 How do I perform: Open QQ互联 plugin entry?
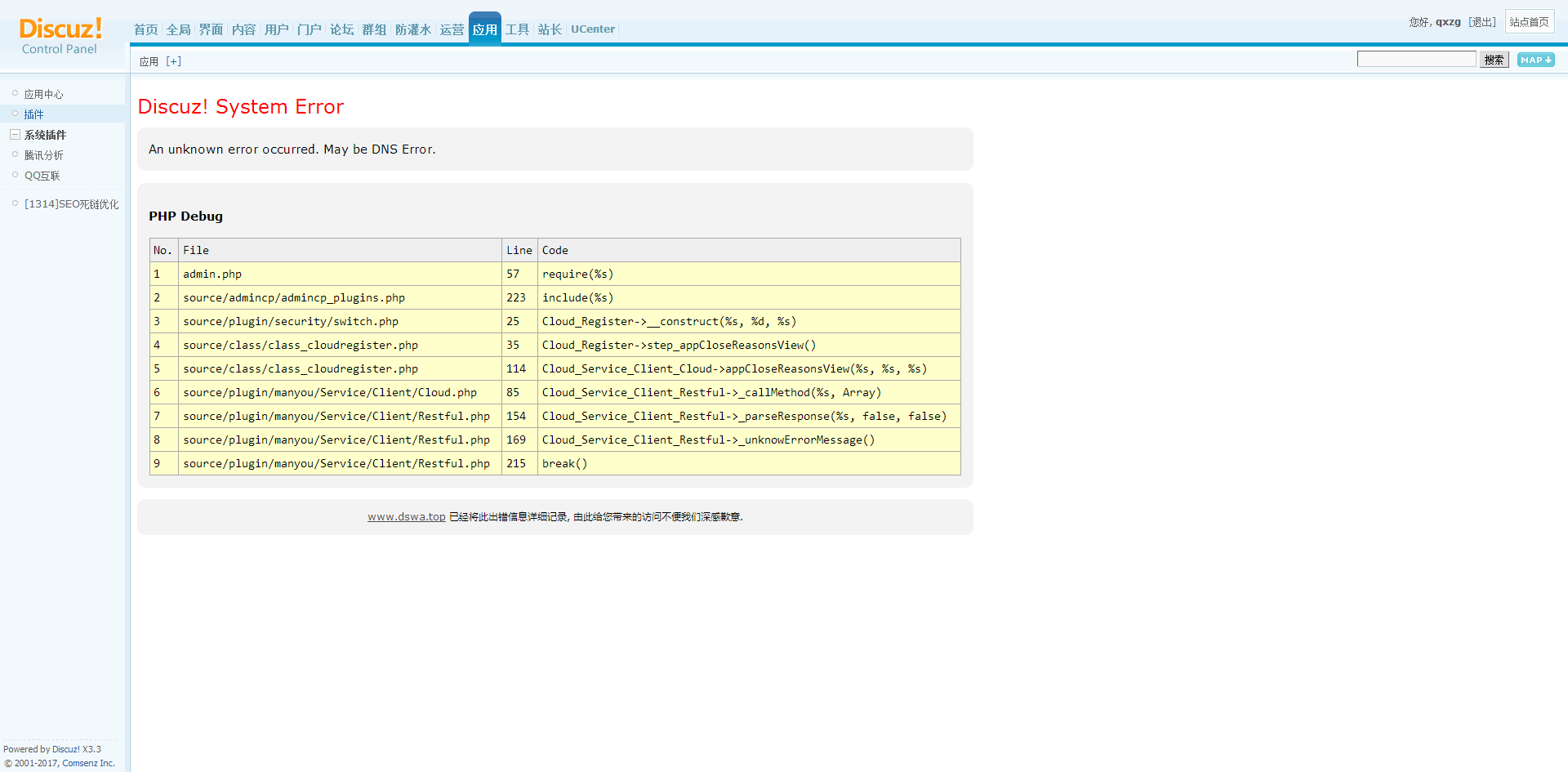coord(42,176)
